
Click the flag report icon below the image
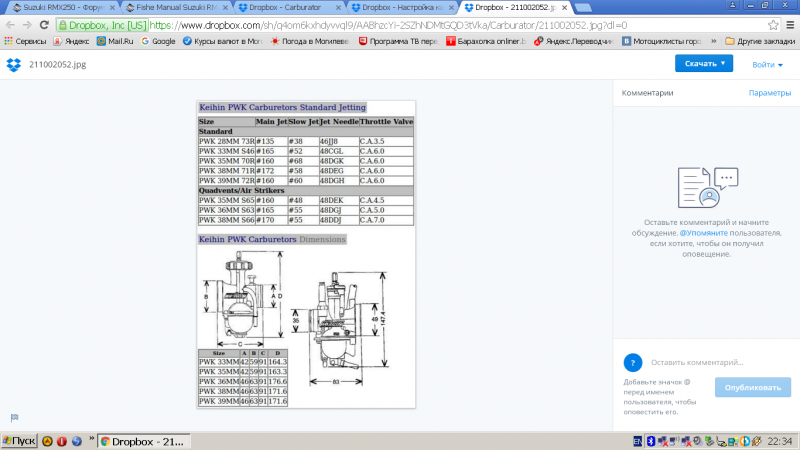tap(14, 417)
